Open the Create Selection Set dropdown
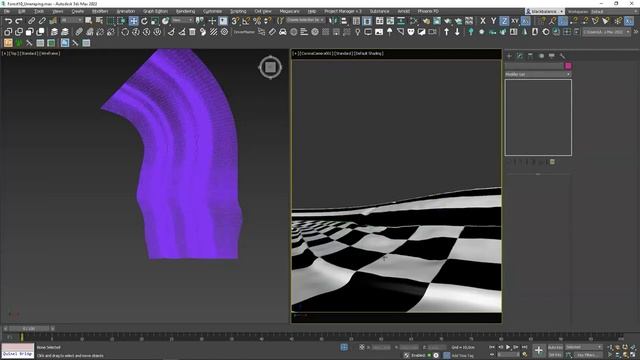The image size is (640, 360). point(305,20)
